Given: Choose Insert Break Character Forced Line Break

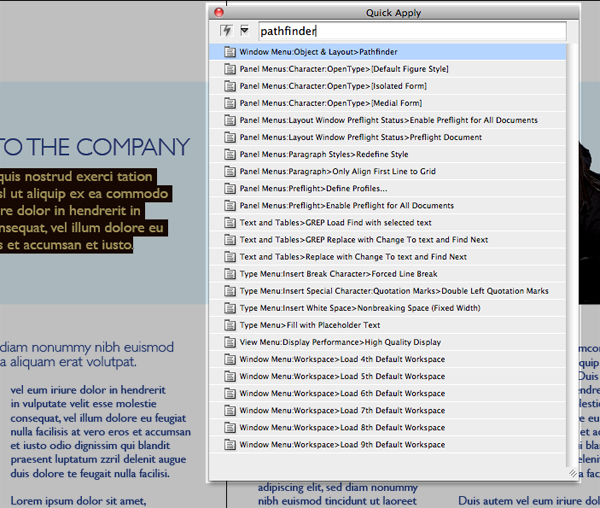Looking at the screenshot, I should [338, 274].
